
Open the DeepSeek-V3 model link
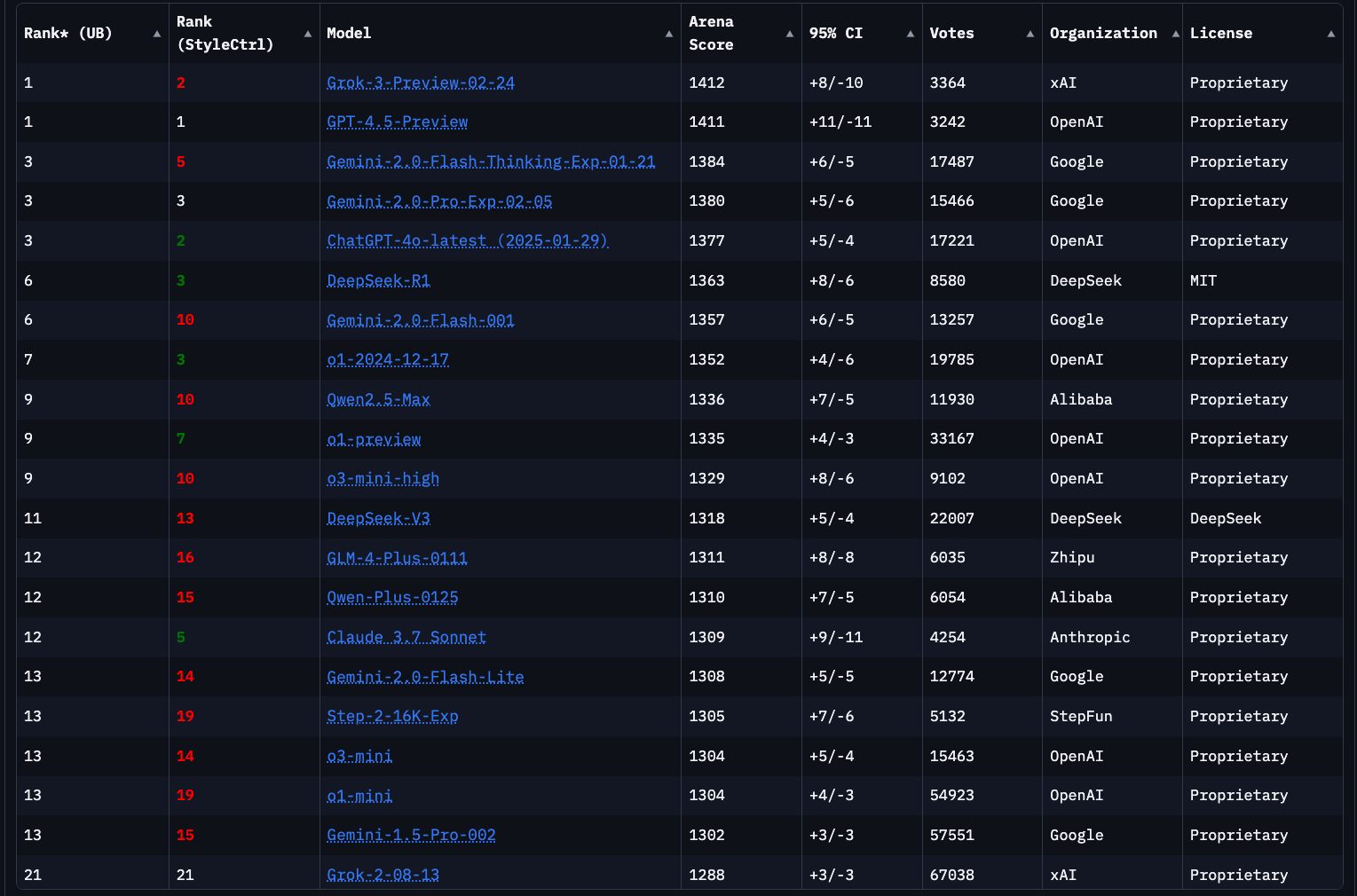click(x=379, y=518)
